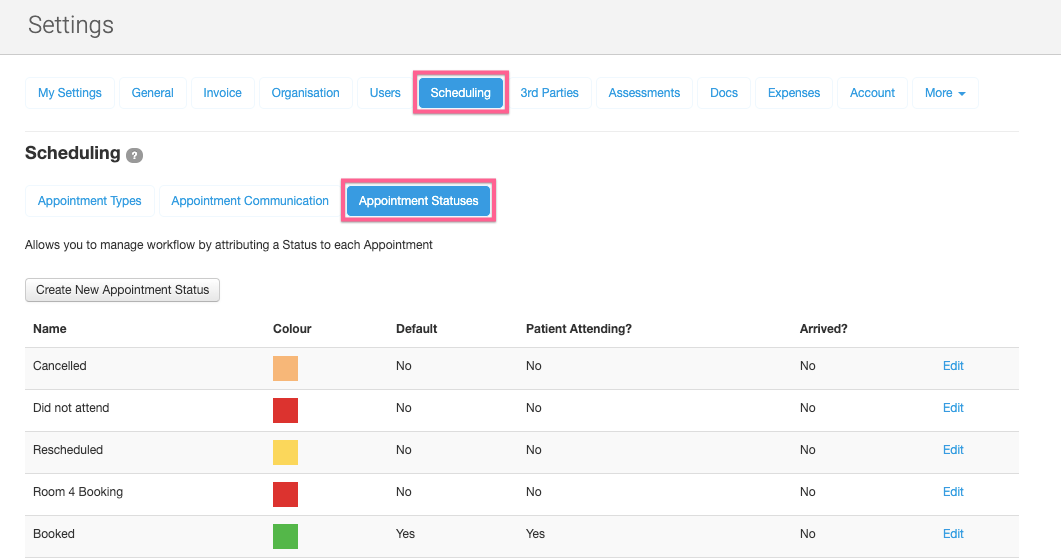
Task: Open the Account tab
Action: [872, 93]
